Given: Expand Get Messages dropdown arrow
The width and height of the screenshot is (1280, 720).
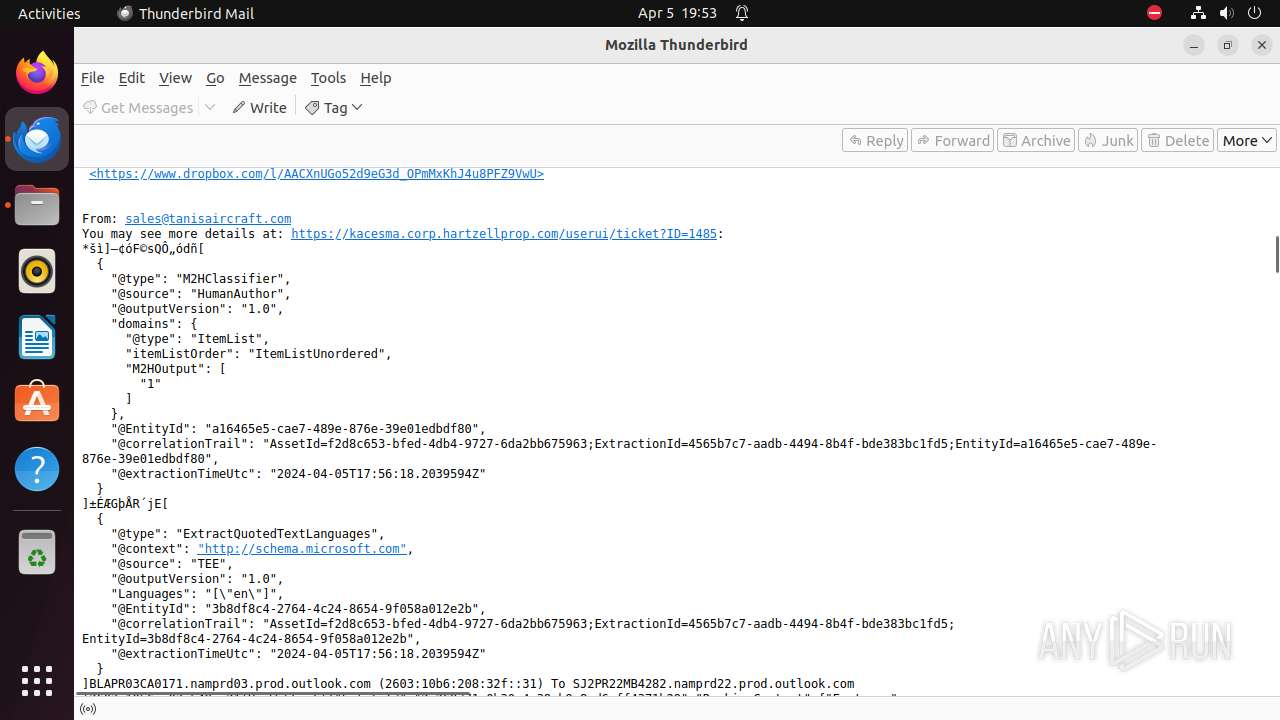Looking at the screenshot, I should pos(210,107).
